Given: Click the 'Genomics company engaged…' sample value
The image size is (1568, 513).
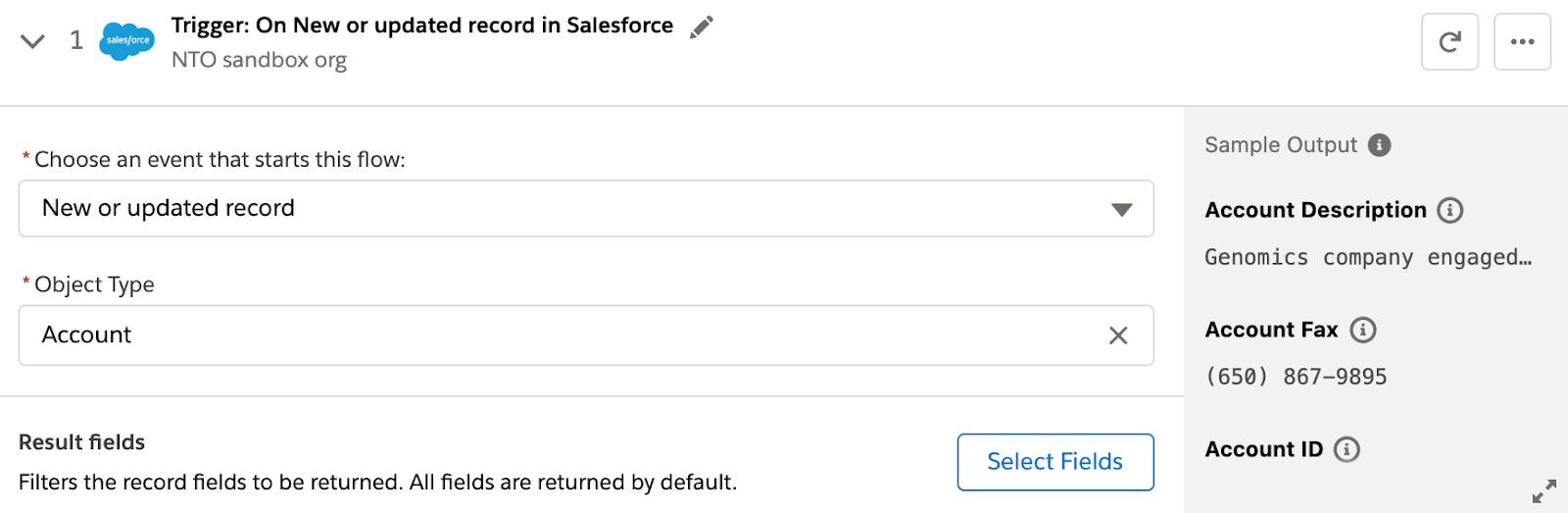Looking at the screenshot, I should point(1367,257).
